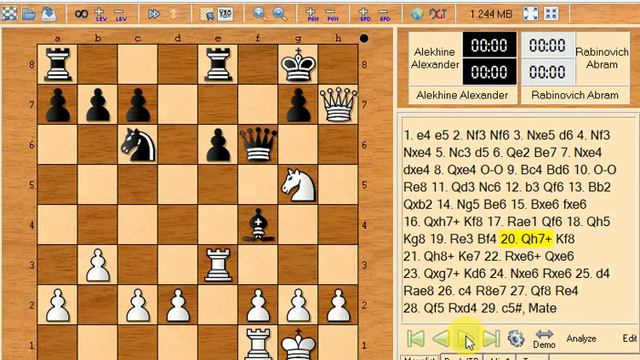
Task: Click the black queen on f6
Action: click(x=258, y=145)
